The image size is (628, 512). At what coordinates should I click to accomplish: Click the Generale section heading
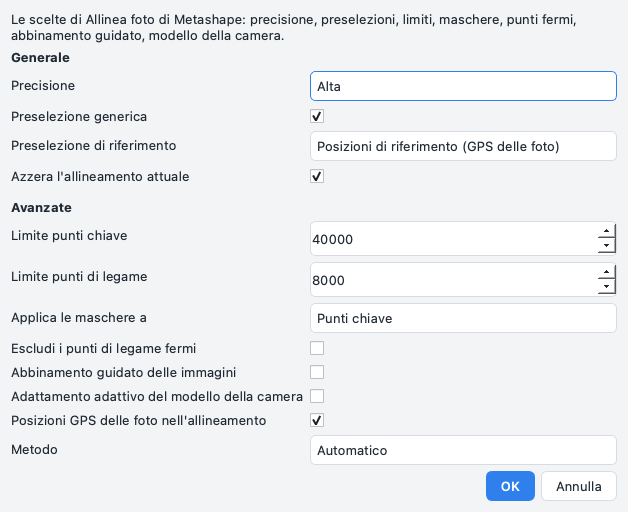[x=40, y=58]
